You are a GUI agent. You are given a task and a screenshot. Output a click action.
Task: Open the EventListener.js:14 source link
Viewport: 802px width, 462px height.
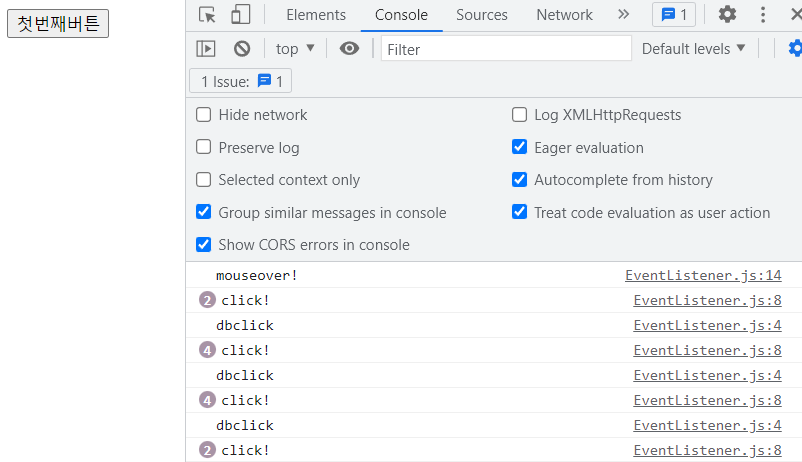point(703,275)
